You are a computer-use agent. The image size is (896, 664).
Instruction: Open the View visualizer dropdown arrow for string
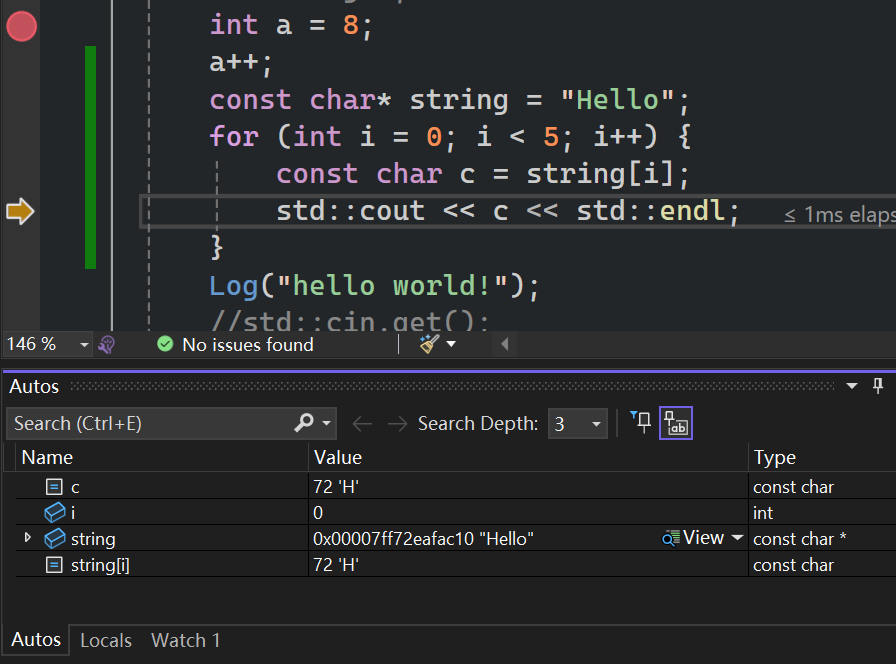click(x=738, y=539)
